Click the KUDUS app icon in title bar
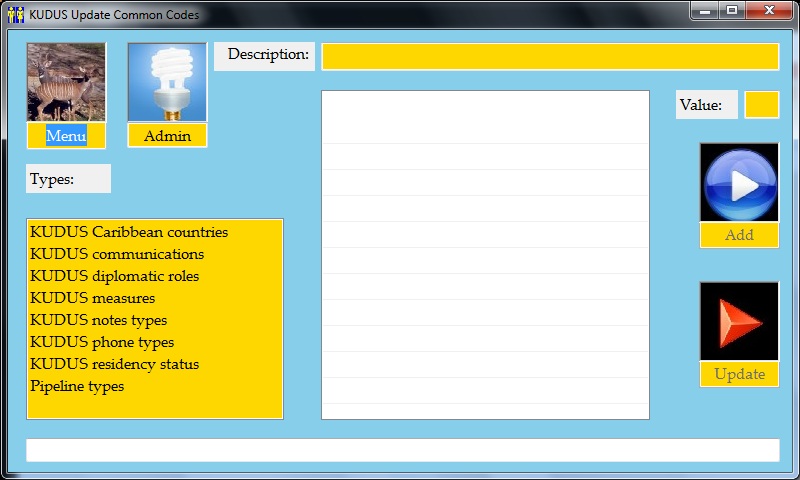The image size is (800, 480). 15,15
